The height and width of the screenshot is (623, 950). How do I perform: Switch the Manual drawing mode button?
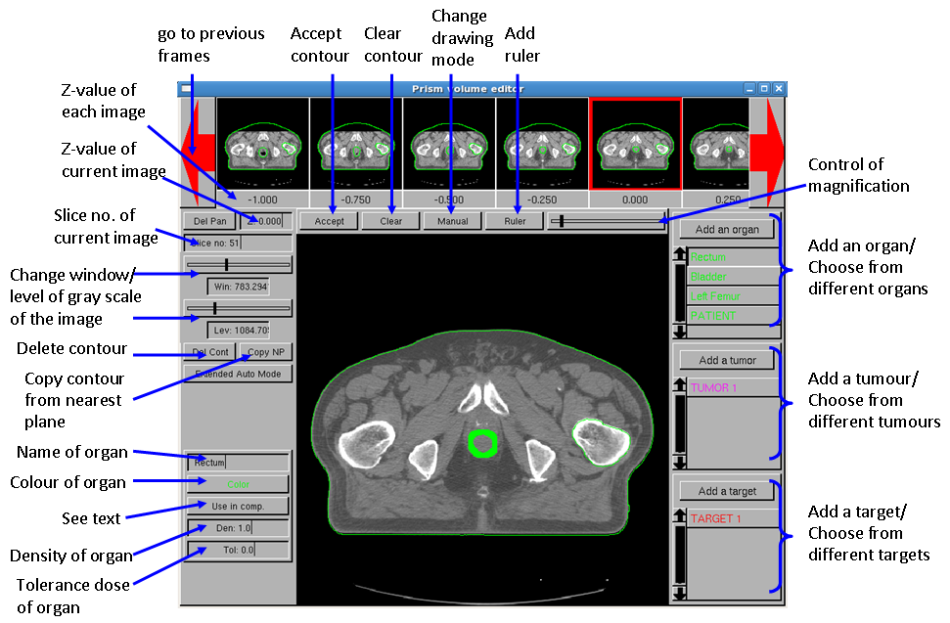point(452,221)
